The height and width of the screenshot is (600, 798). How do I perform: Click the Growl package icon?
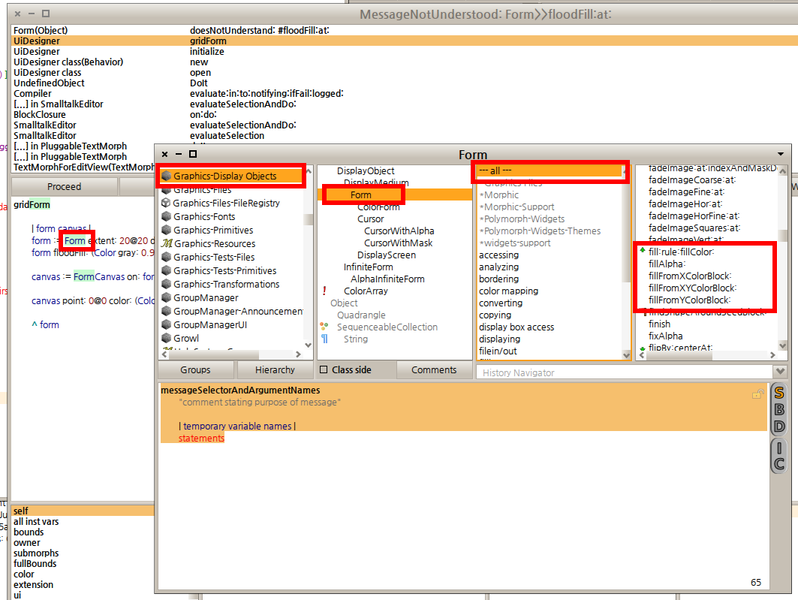[x=166, y=339]
